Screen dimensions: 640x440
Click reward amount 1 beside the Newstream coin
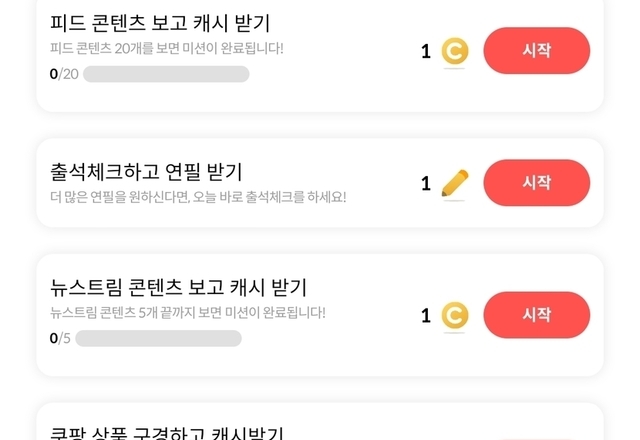[426, 316]
